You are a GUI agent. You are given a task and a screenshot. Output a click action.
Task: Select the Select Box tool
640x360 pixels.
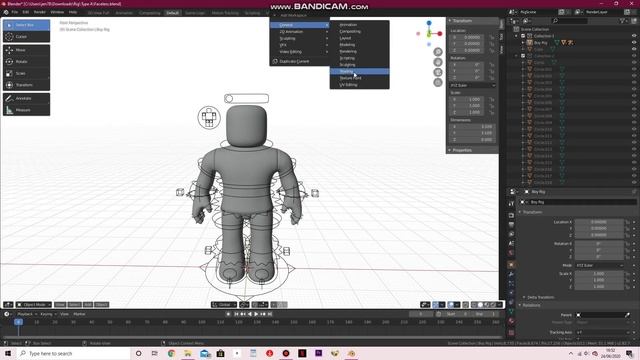(x=27, y=25)
